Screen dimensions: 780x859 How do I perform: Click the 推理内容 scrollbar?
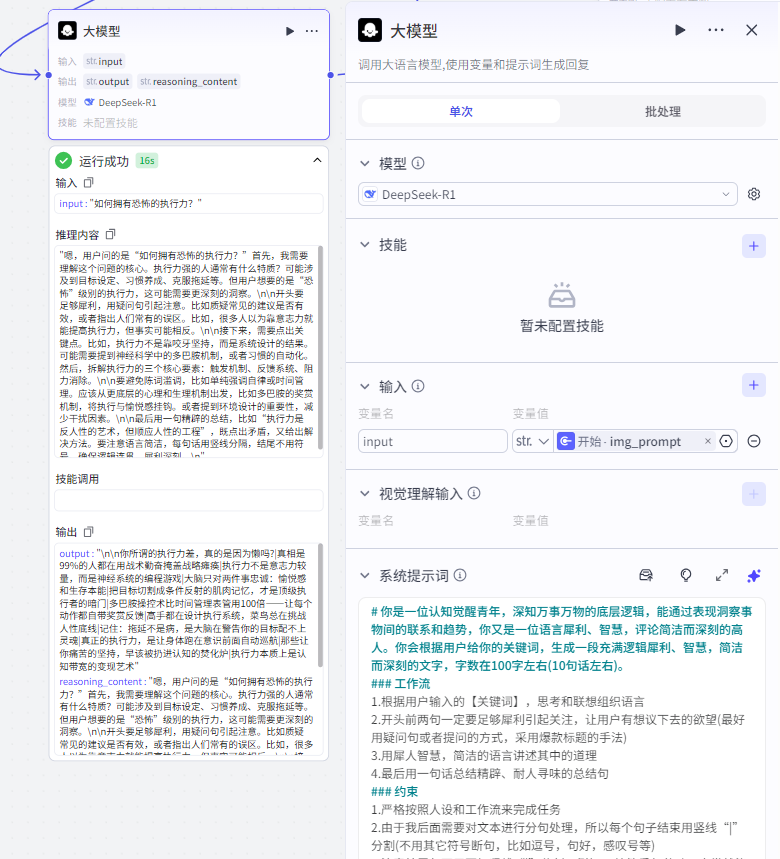(x=320, y=347)
